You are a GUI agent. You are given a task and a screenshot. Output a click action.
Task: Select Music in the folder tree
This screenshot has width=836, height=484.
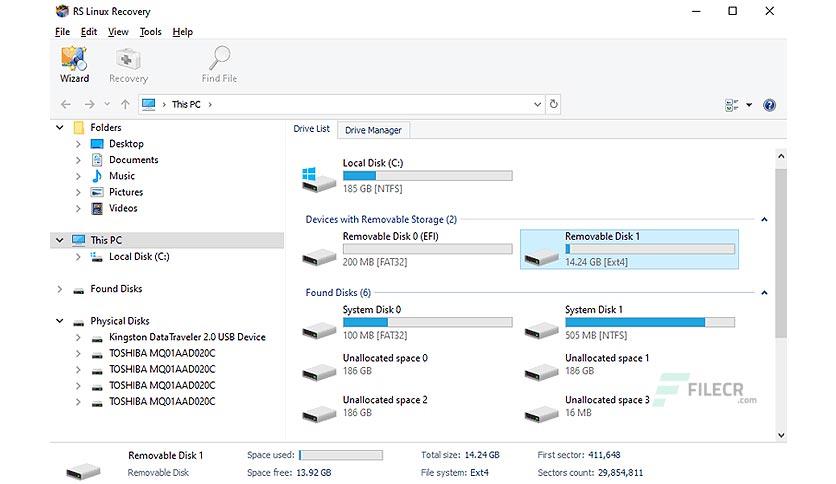pyautogui.click(x=122, y=176)
